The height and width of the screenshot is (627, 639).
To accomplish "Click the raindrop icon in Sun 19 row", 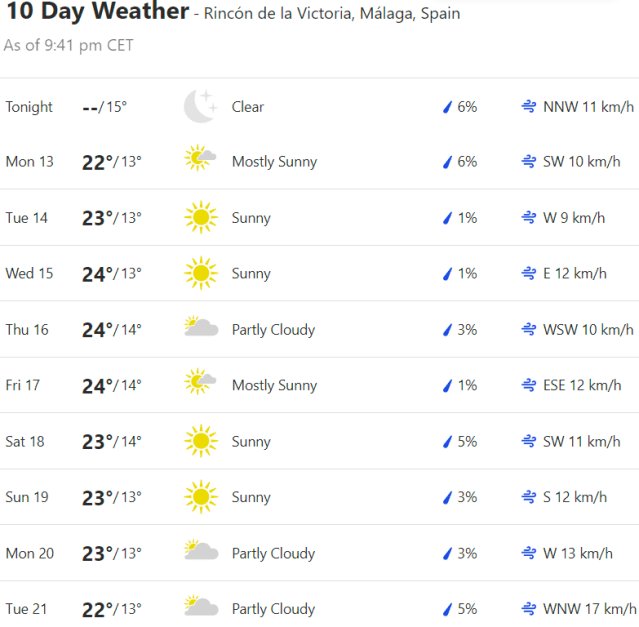I will pyautogui.click(x=448, y=497).
